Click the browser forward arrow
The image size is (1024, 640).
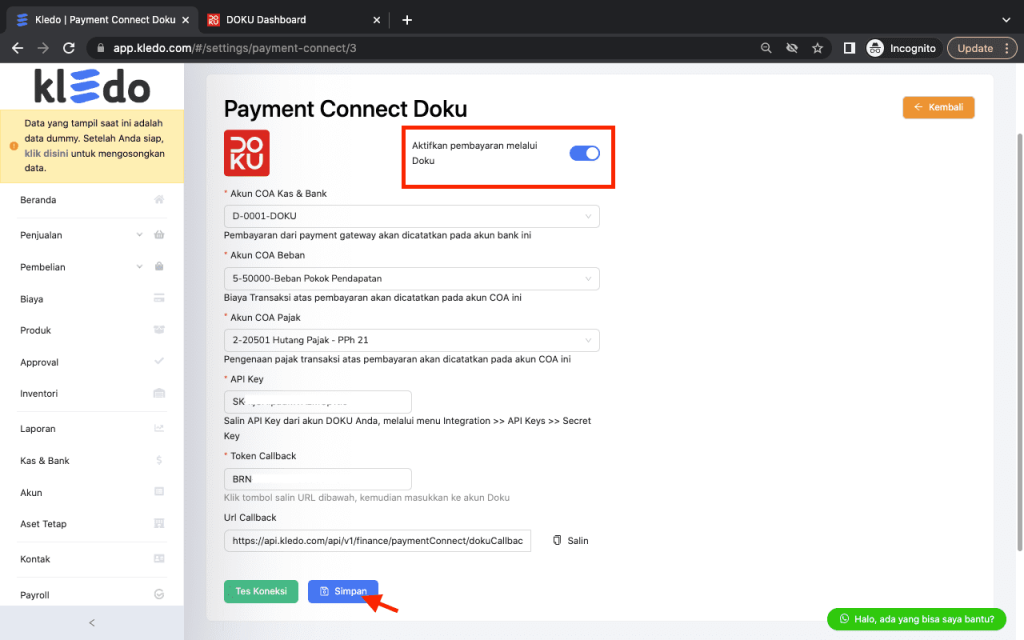[43, 48]
